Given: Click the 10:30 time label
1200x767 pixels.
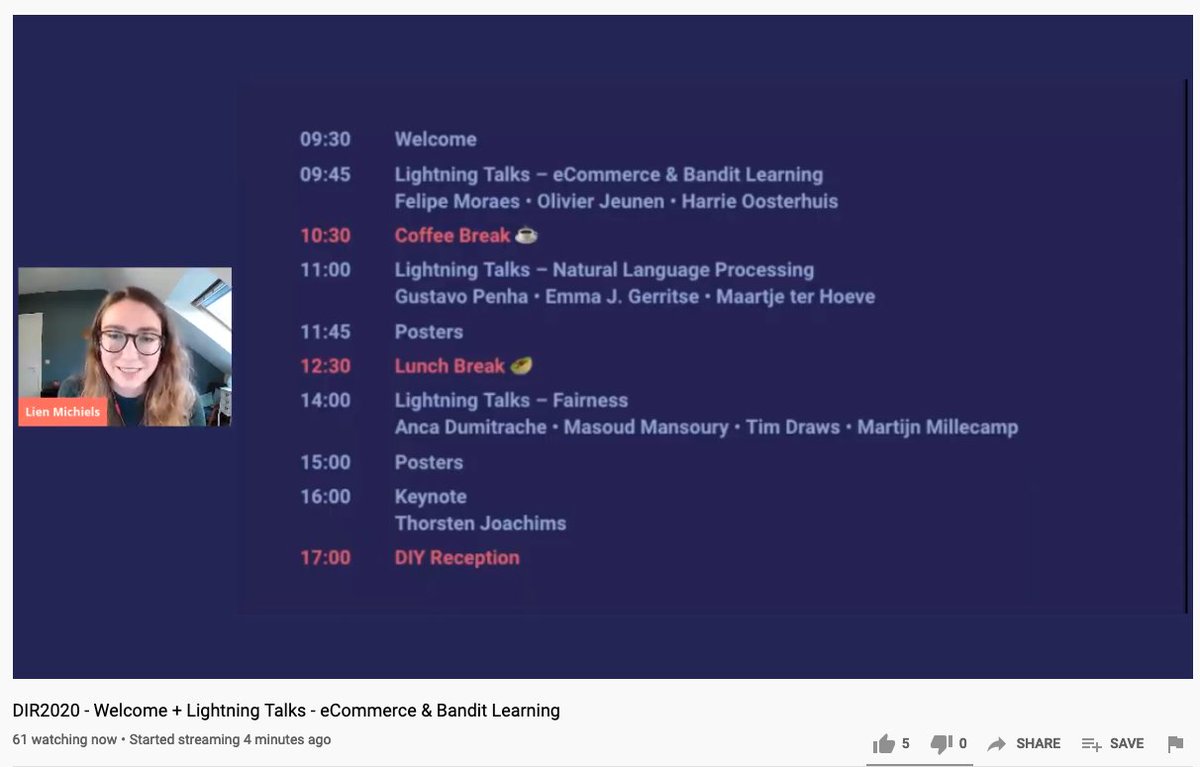Looking at the screenshot, I should [x=325, y=235].
